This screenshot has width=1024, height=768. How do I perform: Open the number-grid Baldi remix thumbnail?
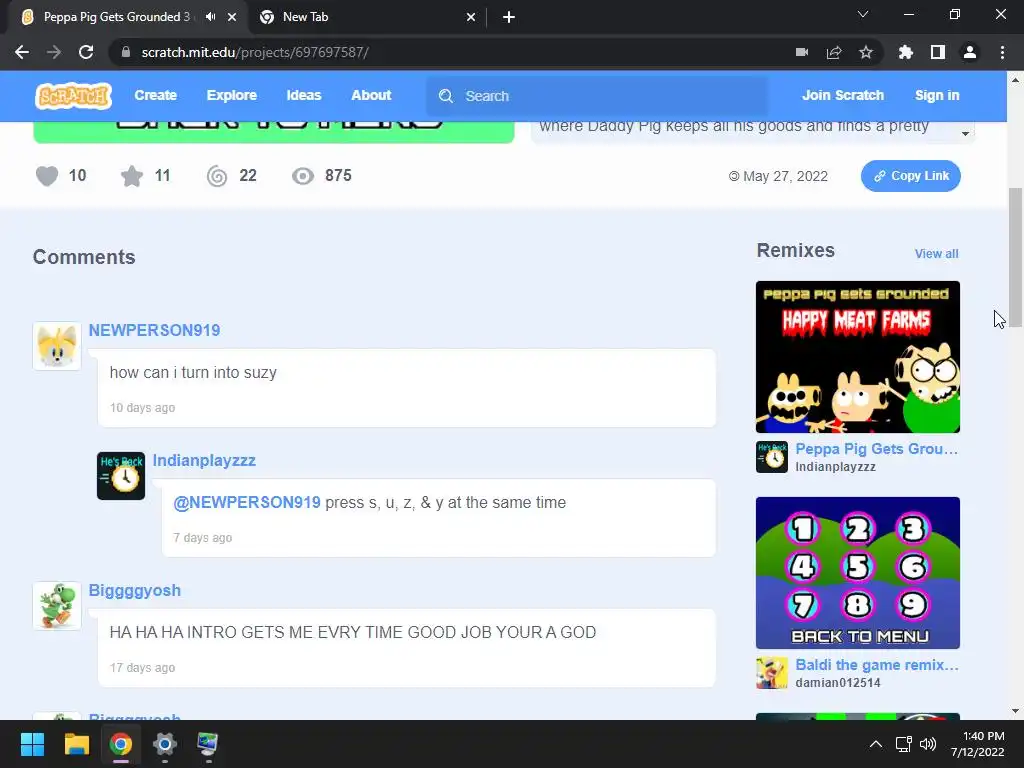[857, 573]
